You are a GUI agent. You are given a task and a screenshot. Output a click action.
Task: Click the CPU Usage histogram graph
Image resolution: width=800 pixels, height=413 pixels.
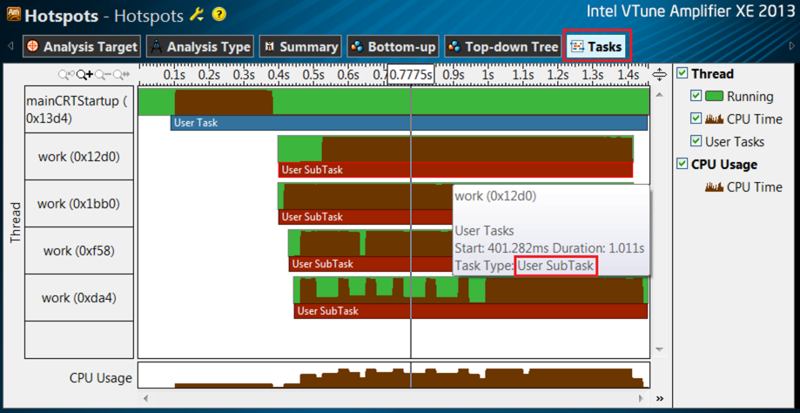pos(394,375)
